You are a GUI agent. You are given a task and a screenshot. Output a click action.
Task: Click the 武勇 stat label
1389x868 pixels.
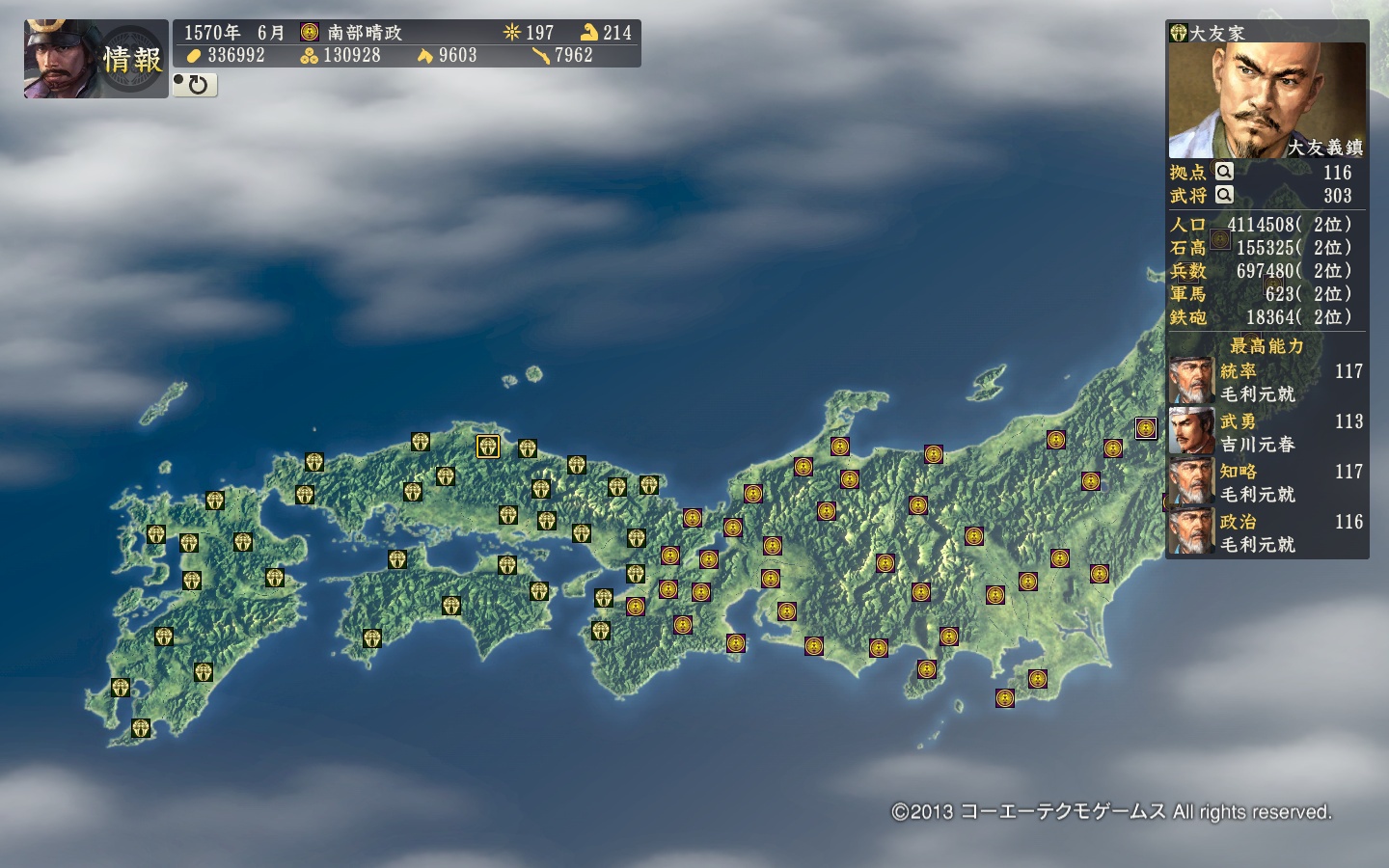pyautogui.click(x=1239, y=421)
